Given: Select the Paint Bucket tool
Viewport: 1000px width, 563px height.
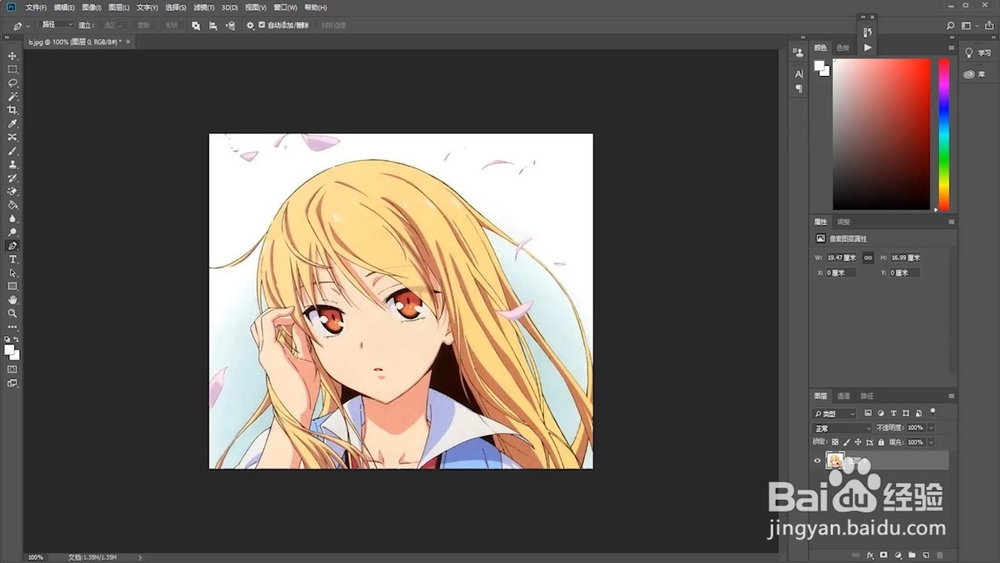Looking at the screenshot, I should (x=12, y=205).
